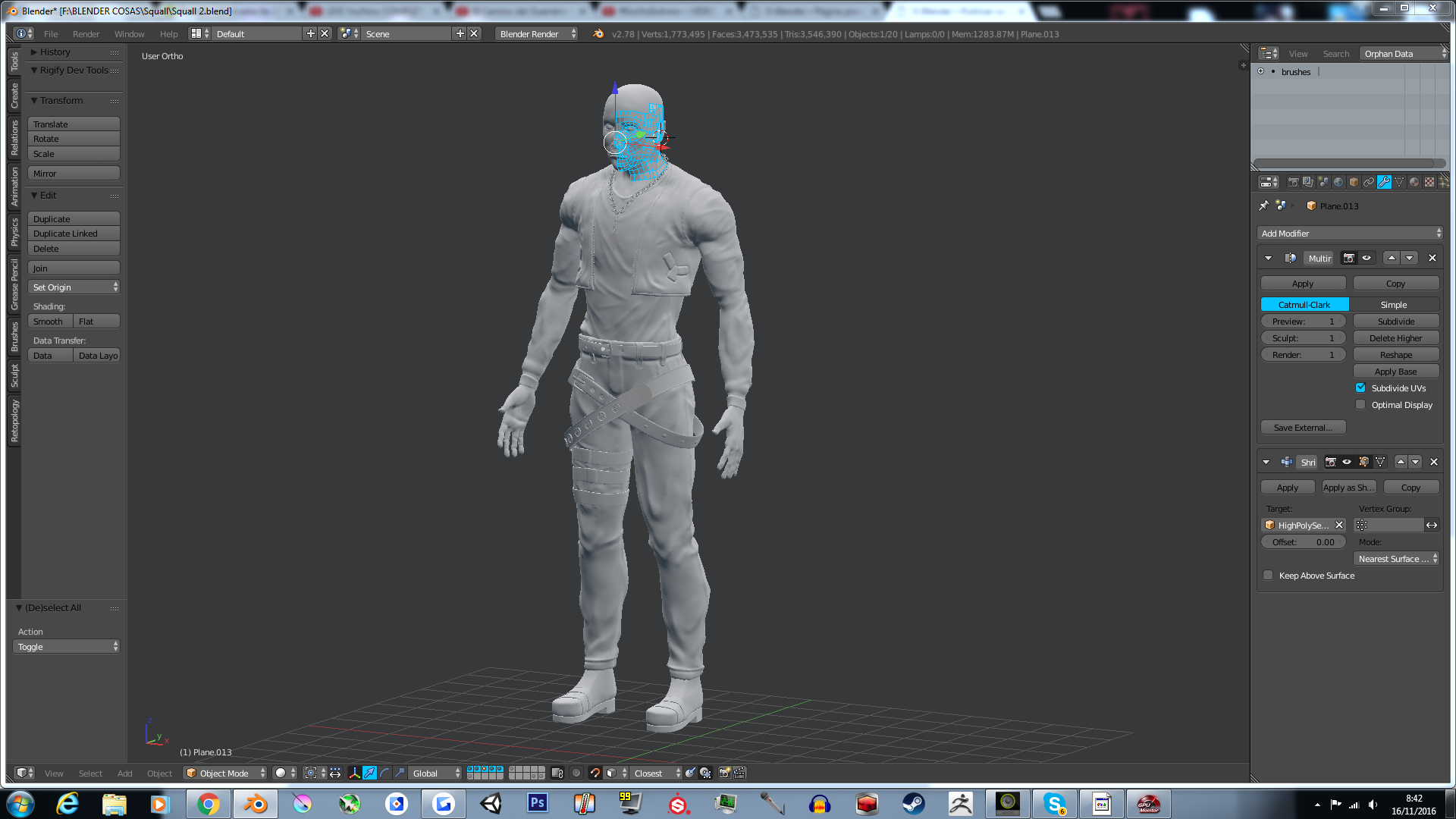Viewport: 1456px width, 819px height.
Task: Collapse the Multires modifier panel triangle
Action: 1268,258
